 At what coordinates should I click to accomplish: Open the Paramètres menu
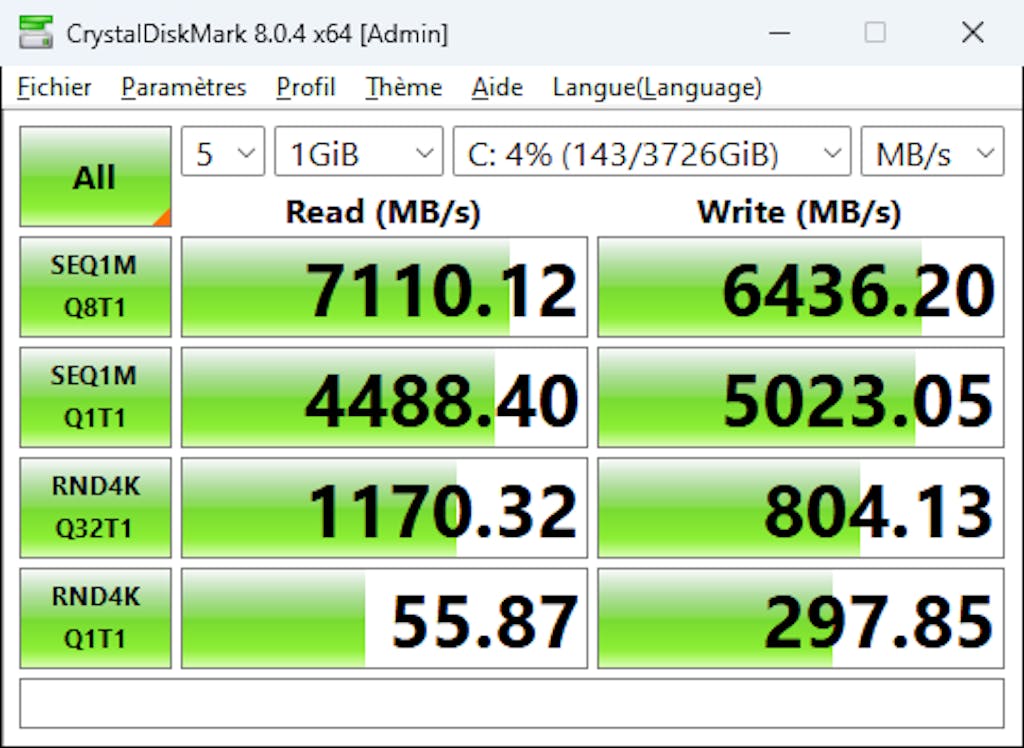pos(183,88)
